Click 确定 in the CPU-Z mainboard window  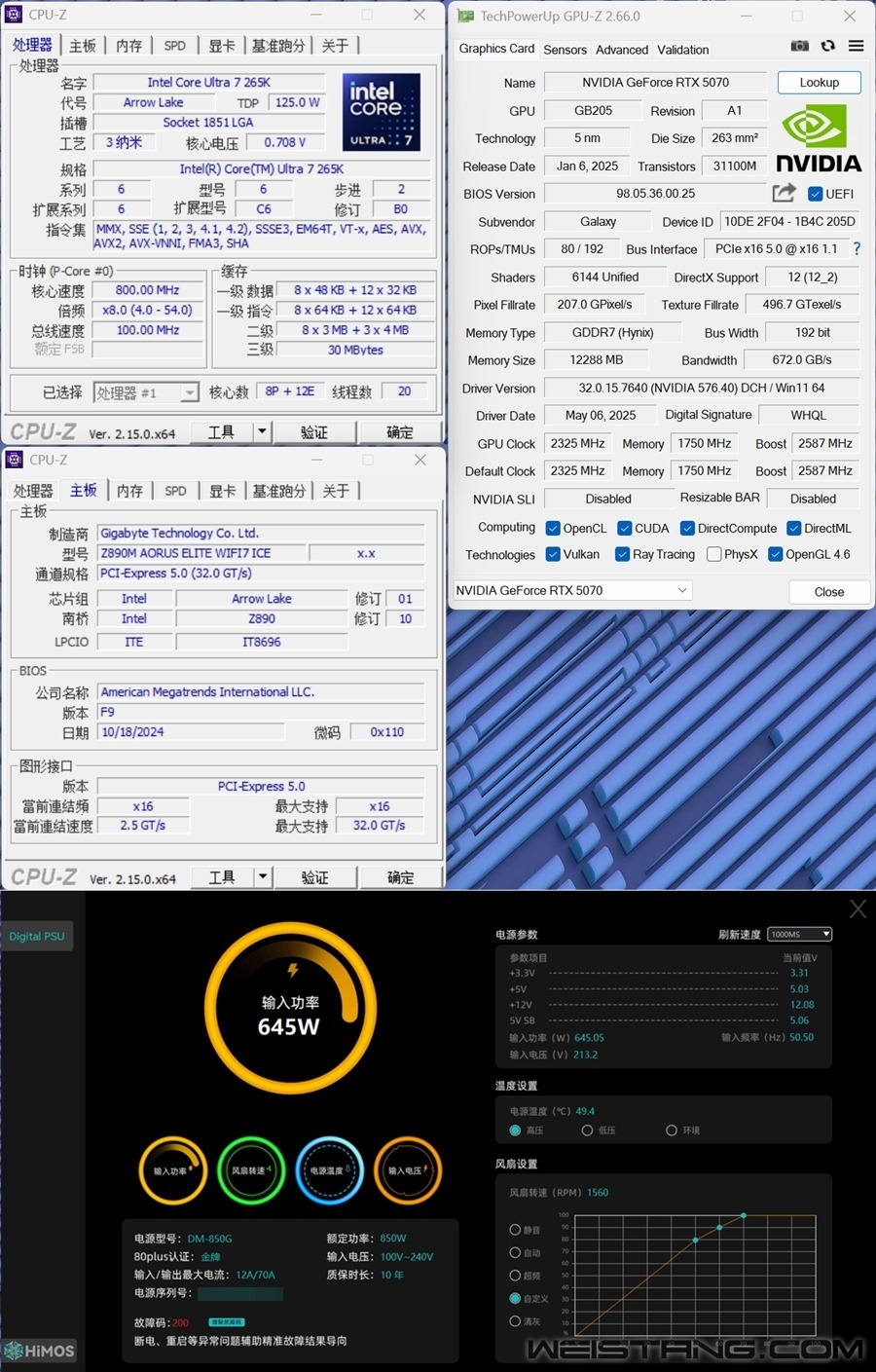coord(399,876)
